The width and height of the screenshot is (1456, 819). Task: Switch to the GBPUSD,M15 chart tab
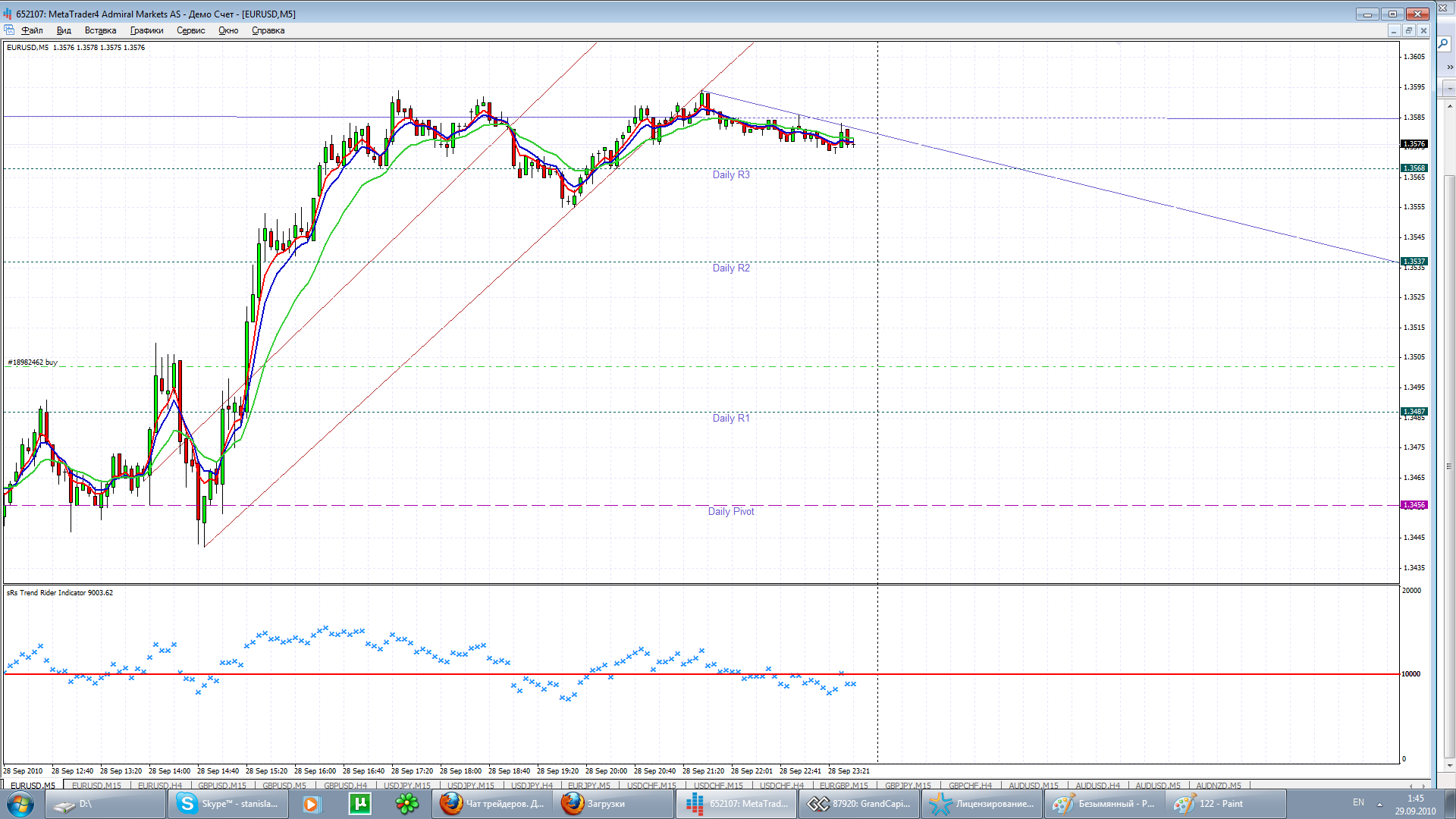point(222,786)
